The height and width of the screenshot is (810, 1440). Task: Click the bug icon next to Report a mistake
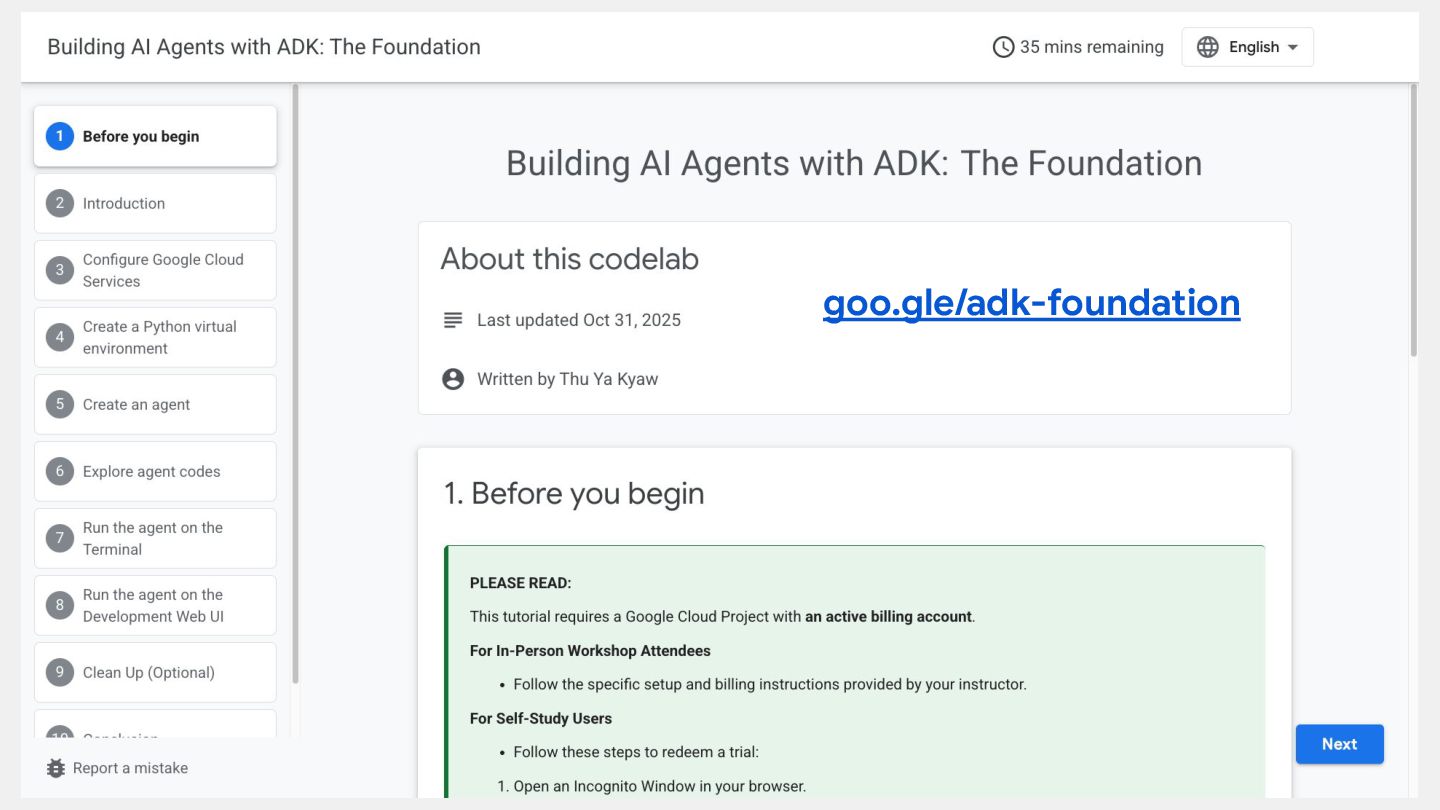[x=56, y=768]
